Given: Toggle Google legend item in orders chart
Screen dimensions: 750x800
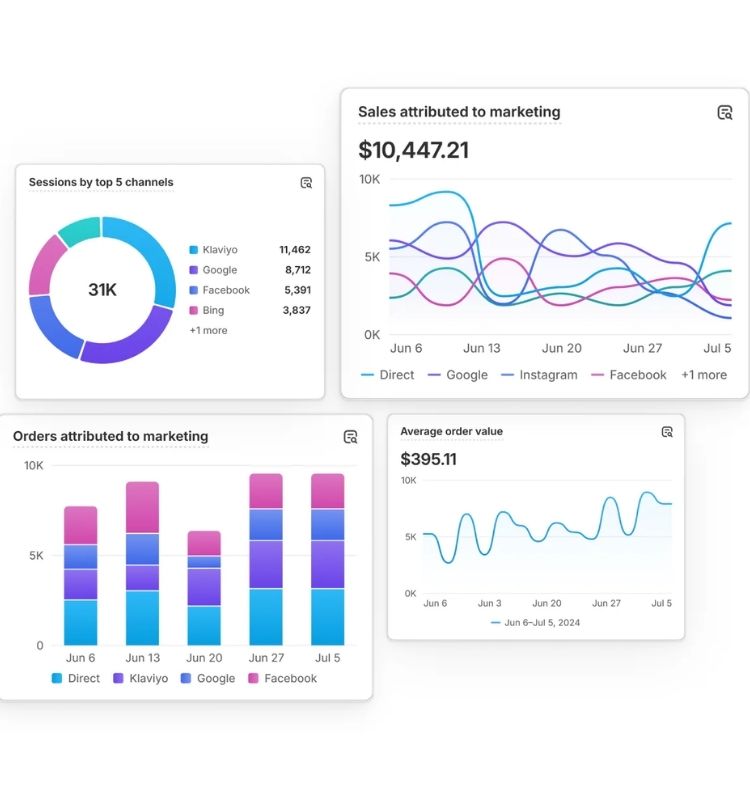Looking at the screenshot, I should coord(207,678).
